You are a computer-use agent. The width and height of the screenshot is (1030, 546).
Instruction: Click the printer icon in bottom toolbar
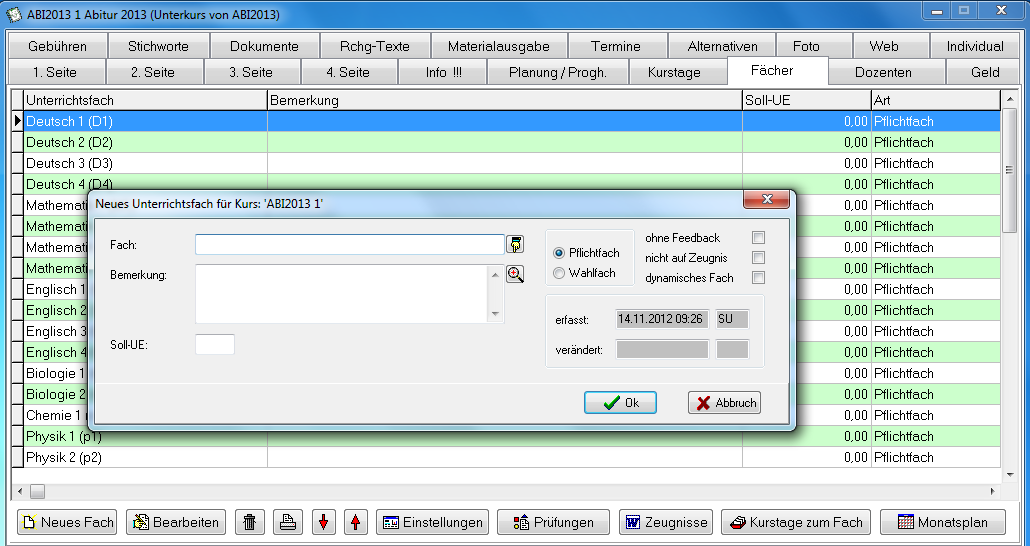288,522
